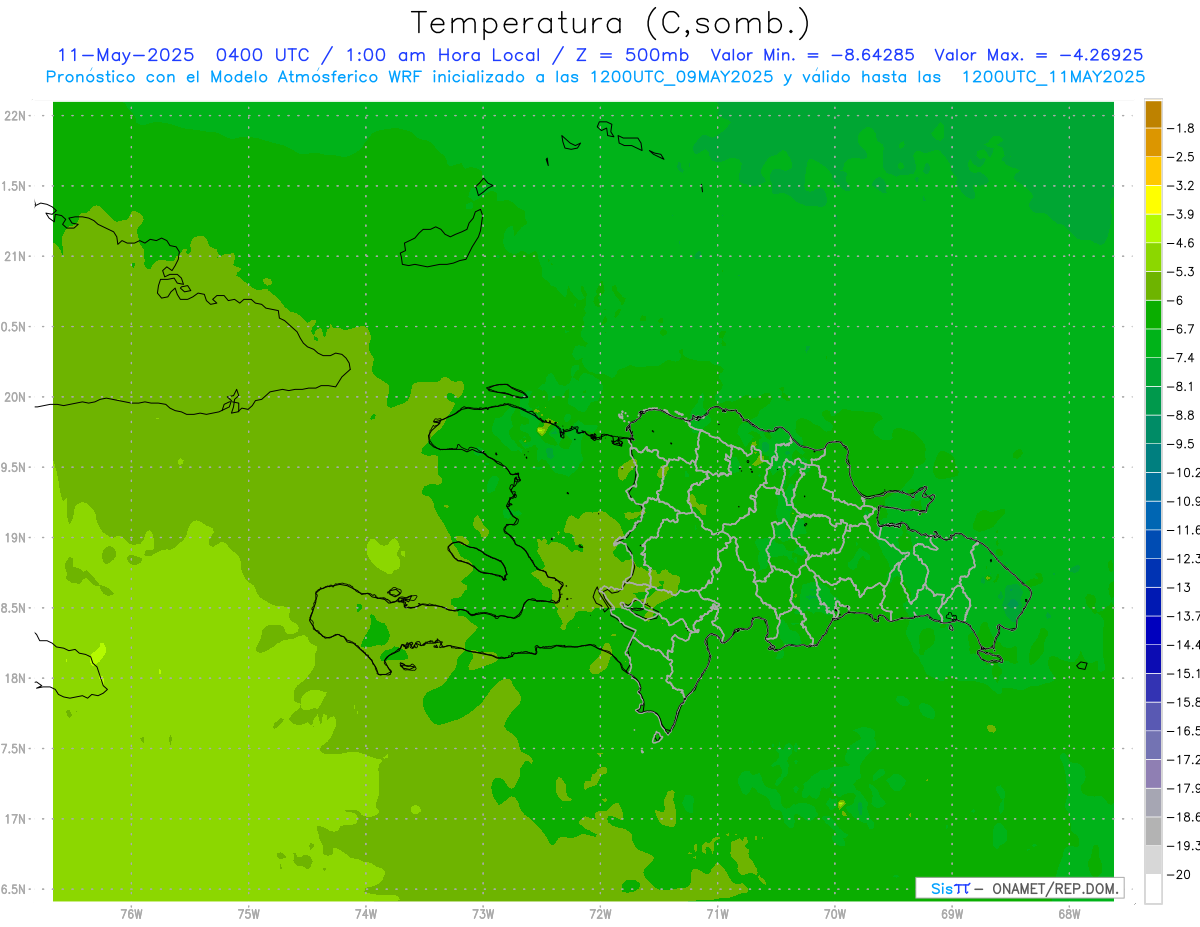Click the '70W' longitude axis label
Image resolution: width=1200 pixels, height=927 pixels.
coord(835,913)
